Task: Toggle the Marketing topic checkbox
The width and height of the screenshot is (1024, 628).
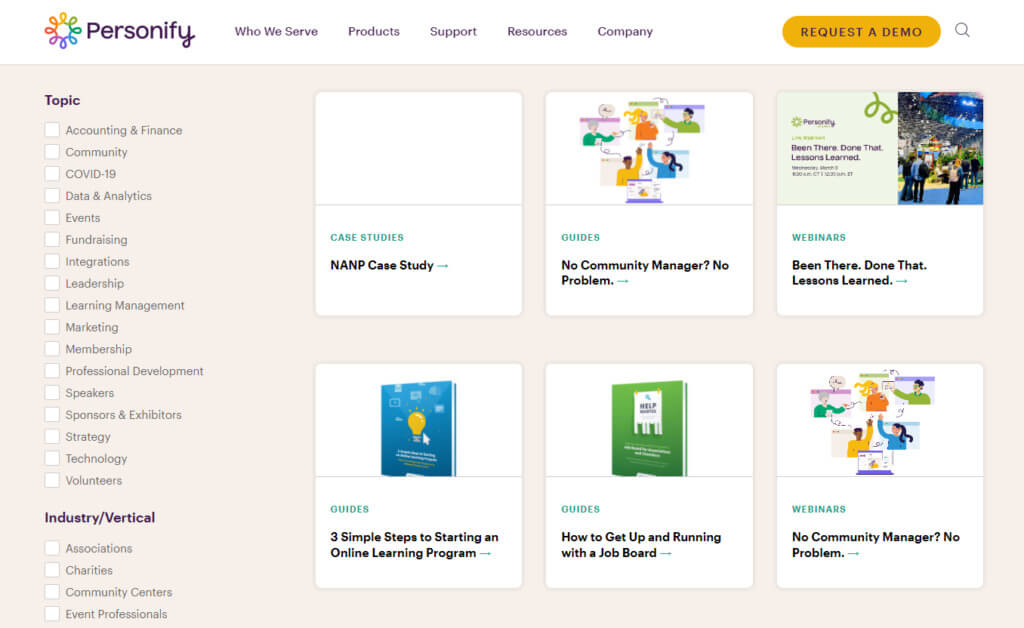Action: click(52, 327)
